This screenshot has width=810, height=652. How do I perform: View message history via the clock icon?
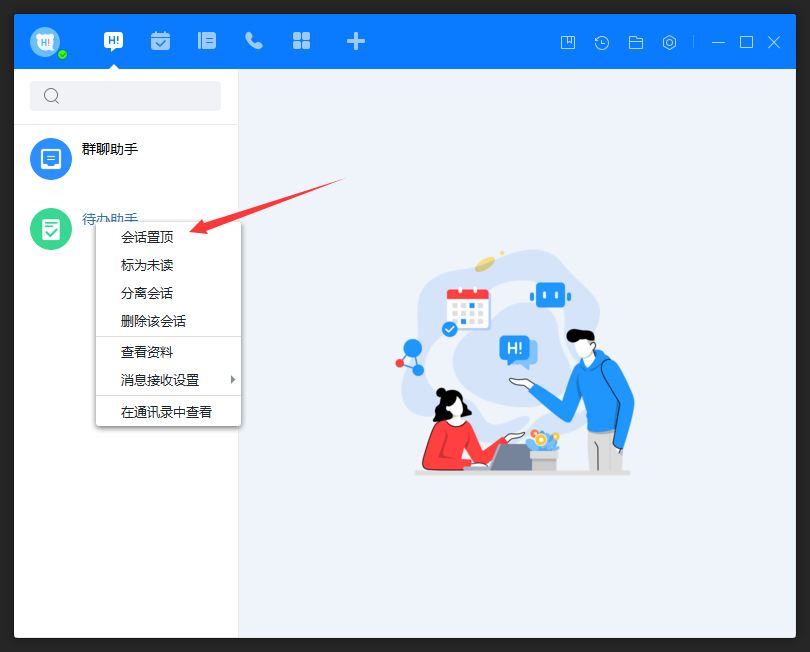tap(601, 42)
